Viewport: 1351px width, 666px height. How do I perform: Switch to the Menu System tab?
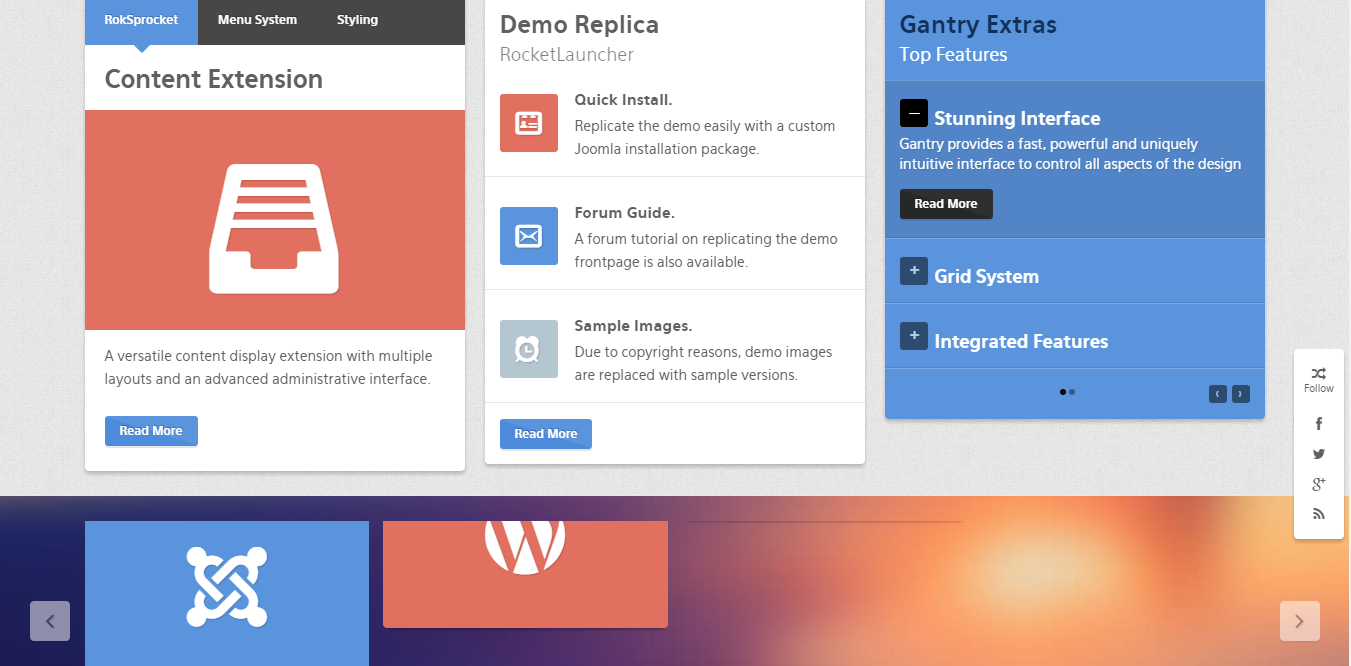(257, 20)
